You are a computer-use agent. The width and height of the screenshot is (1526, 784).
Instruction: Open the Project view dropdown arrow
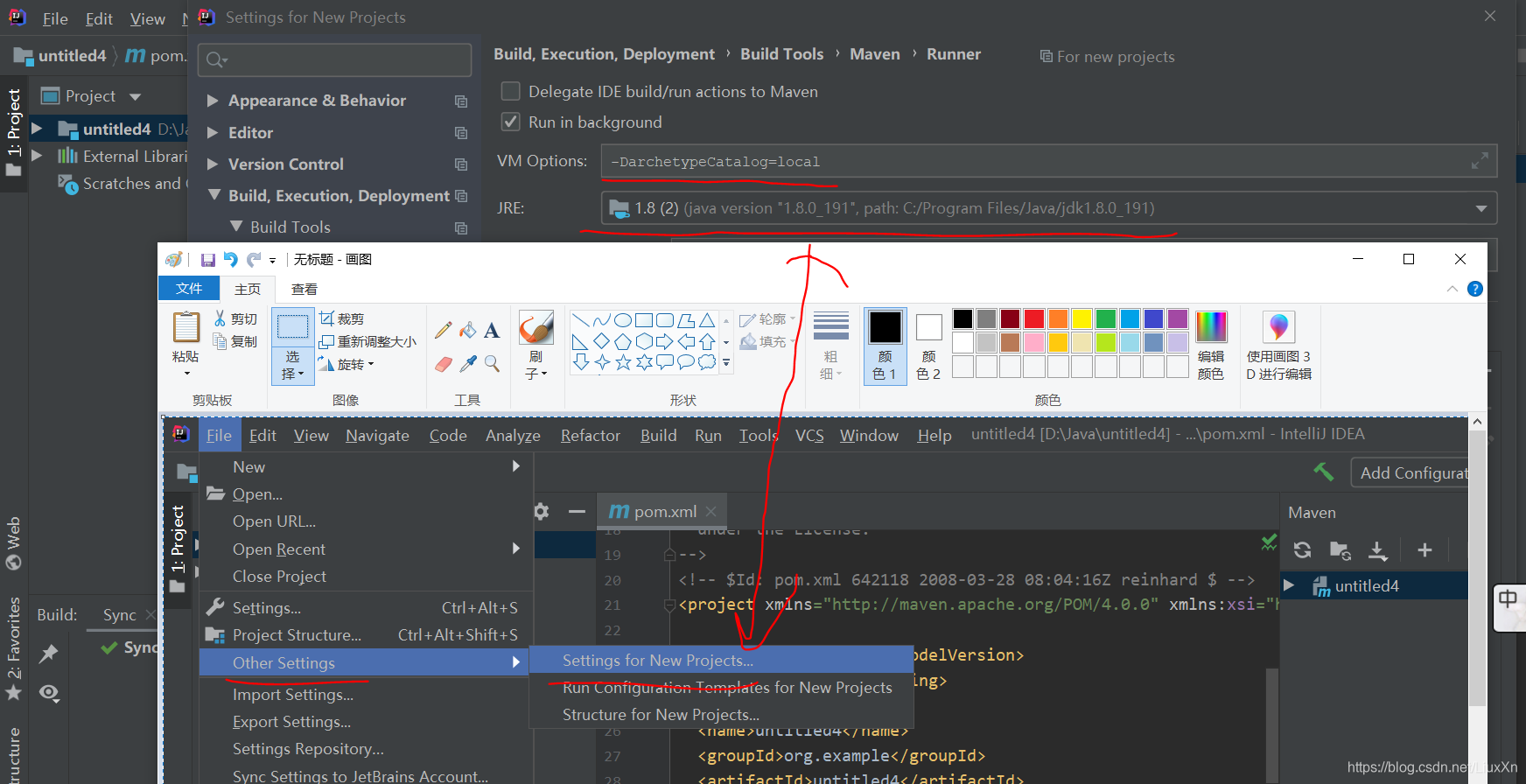[135, 96]
